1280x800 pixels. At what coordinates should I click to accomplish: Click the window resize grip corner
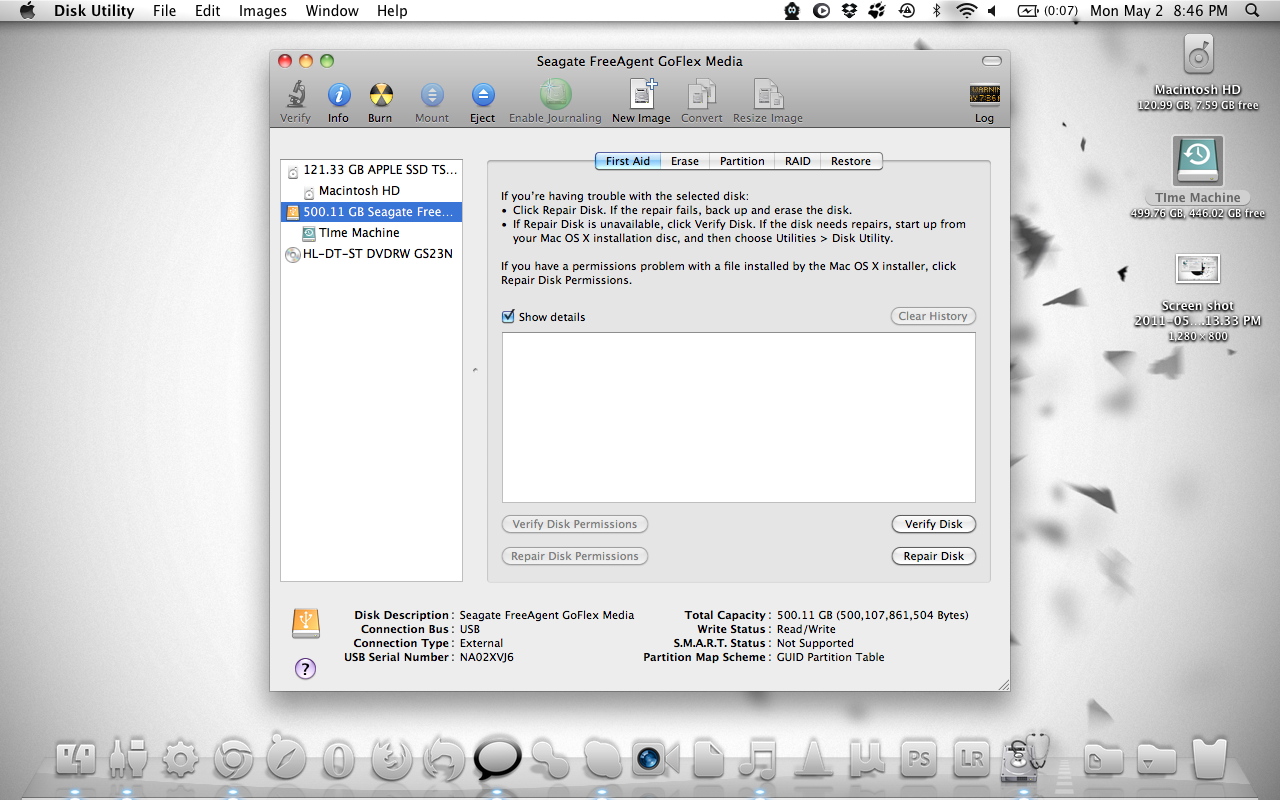coord(1003,684)
